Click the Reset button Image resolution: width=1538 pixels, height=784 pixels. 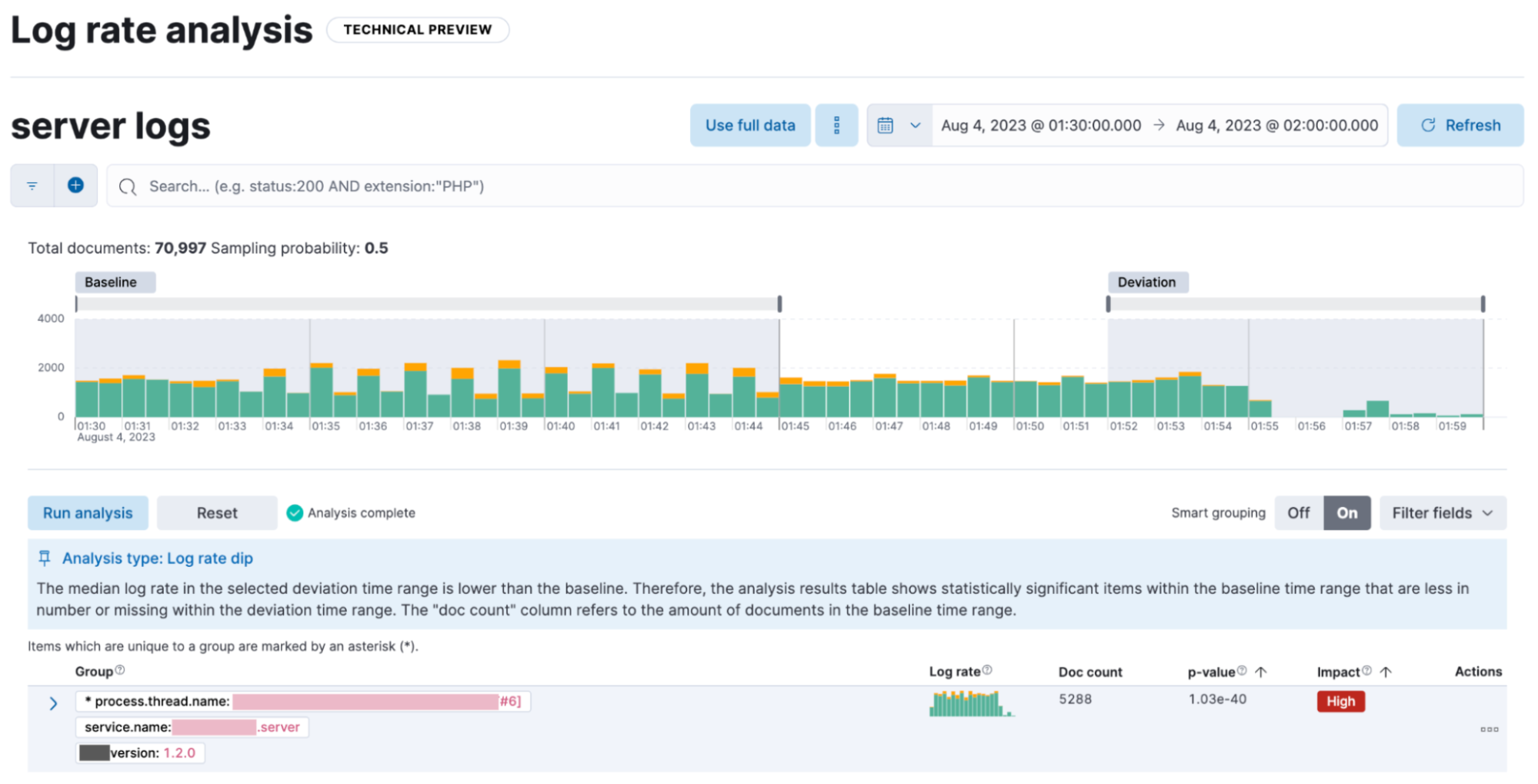click(x=216, y=512)
